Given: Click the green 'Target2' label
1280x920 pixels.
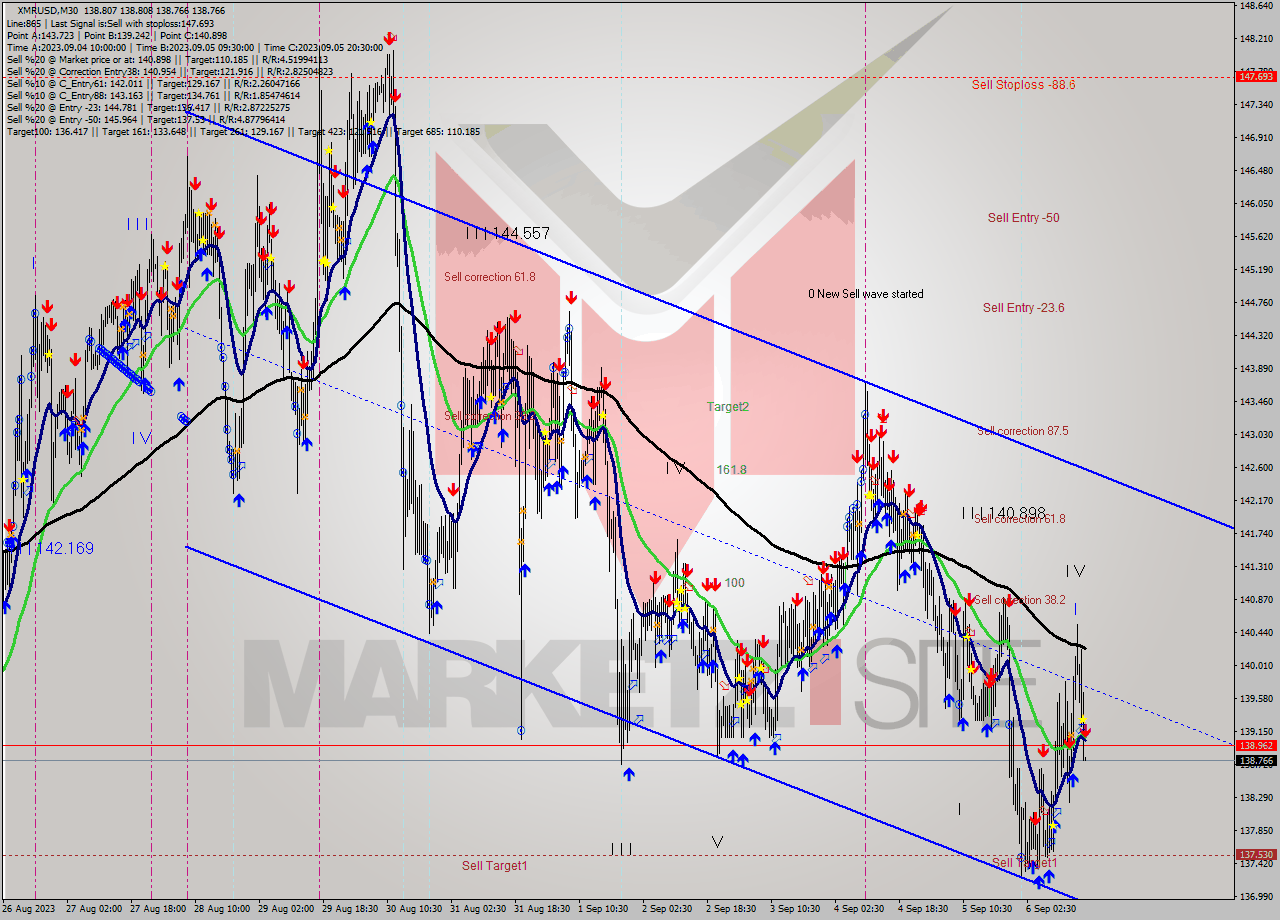Looking at the screenshot, I should pos(728,407).
